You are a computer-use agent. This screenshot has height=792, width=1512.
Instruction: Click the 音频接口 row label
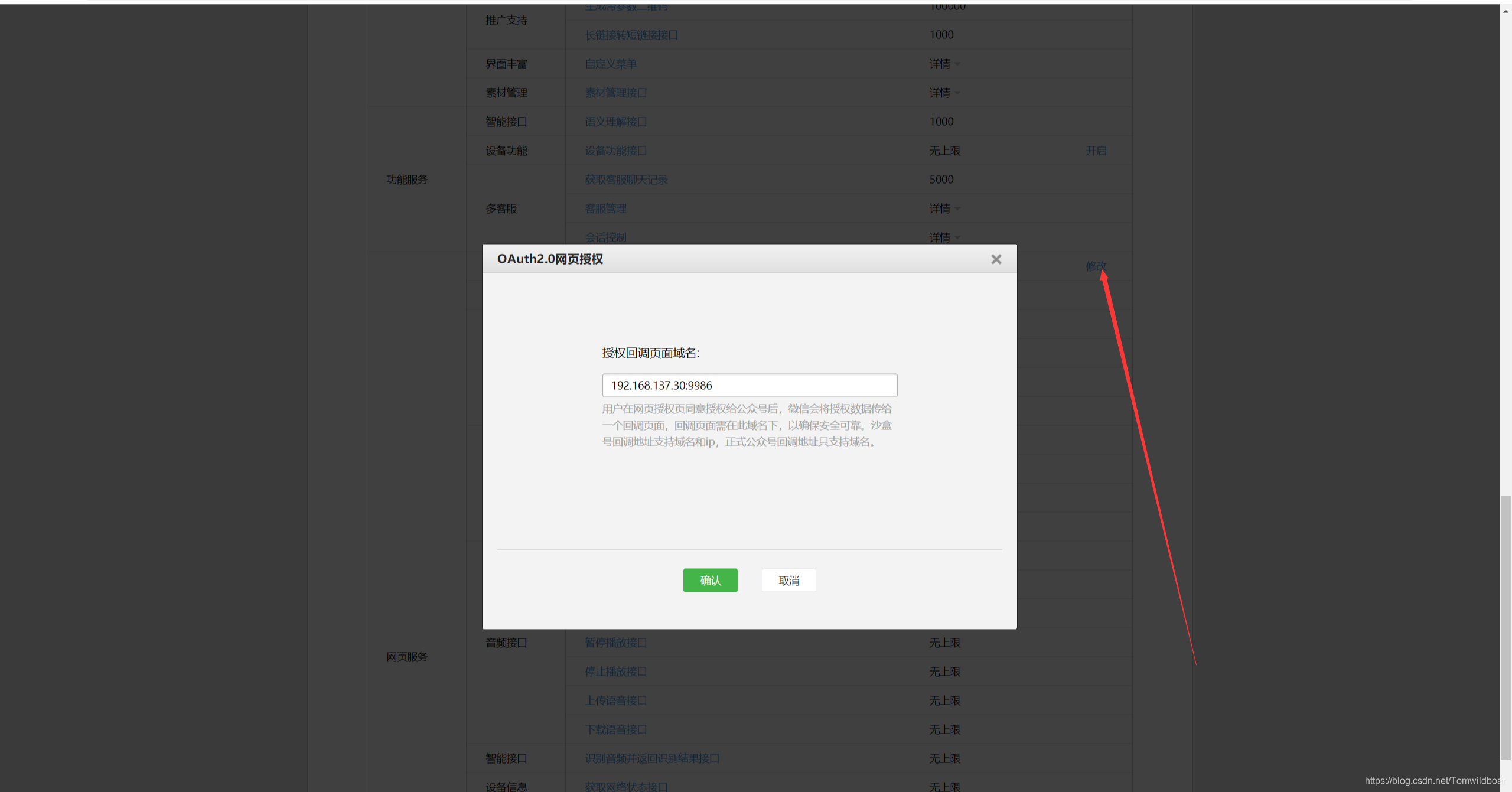(x=506, y=643)
